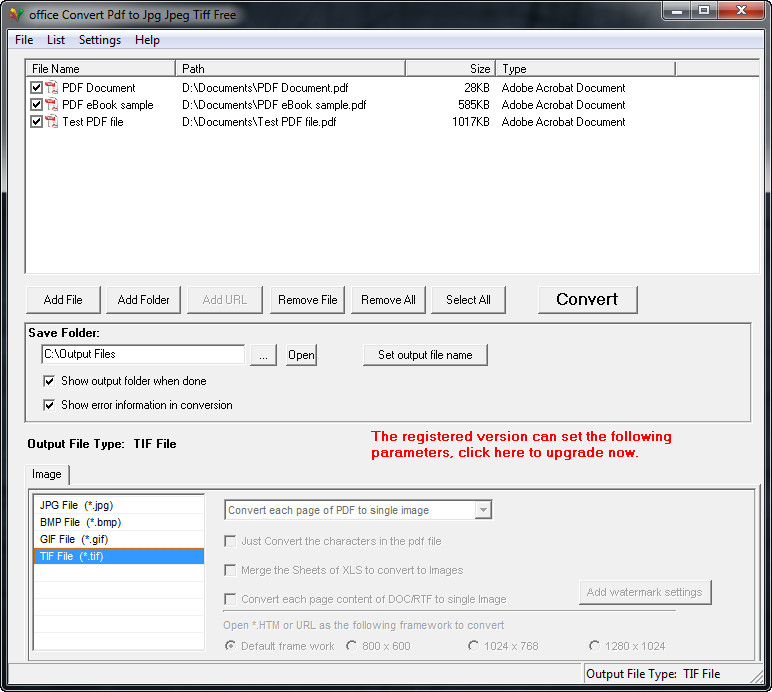Screen dimensions: 772x692
Task: Uncheck the Test PDF file row checkbox
Action: (36, 121)
